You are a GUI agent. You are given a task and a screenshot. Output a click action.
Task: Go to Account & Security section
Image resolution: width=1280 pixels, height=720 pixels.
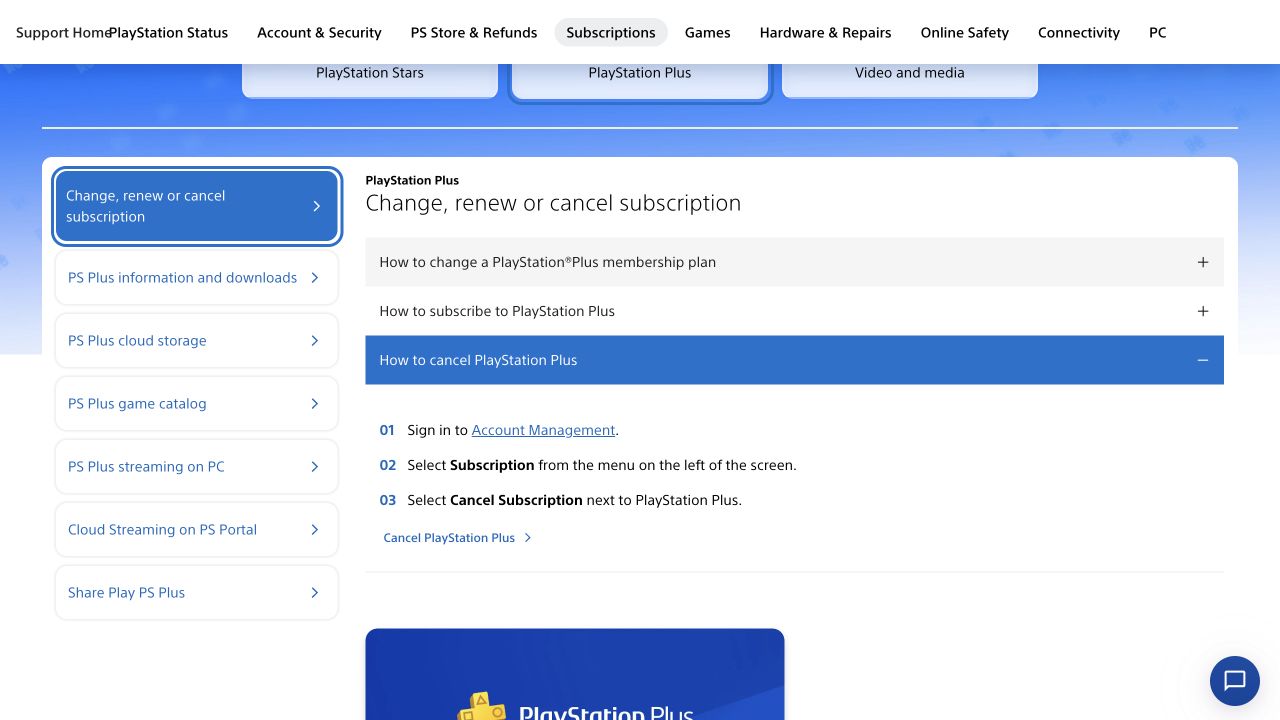(x=319, y=32)
